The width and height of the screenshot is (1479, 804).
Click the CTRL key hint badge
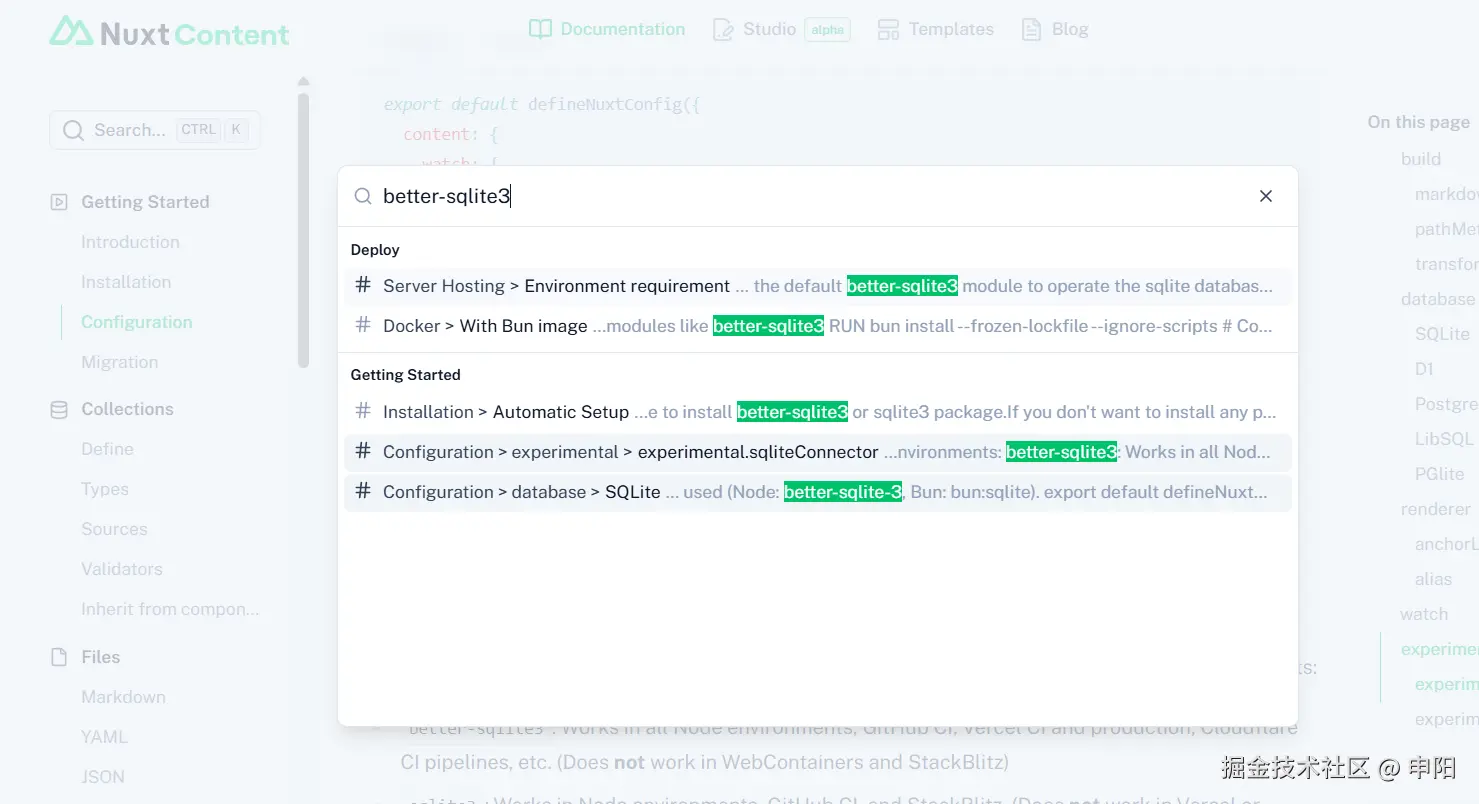198,130
